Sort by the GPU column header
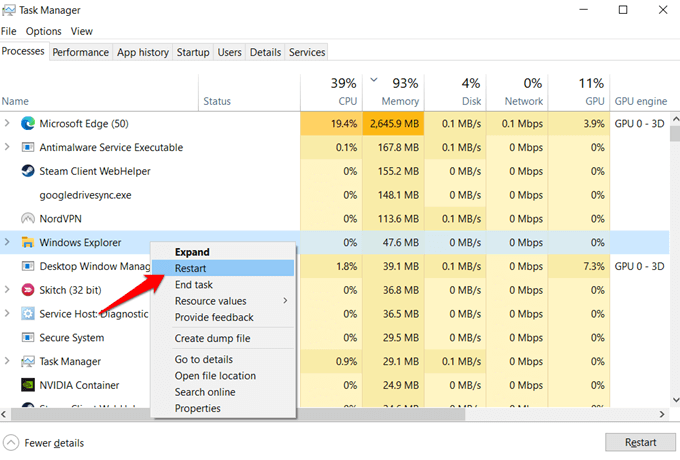 coord(579,93)
